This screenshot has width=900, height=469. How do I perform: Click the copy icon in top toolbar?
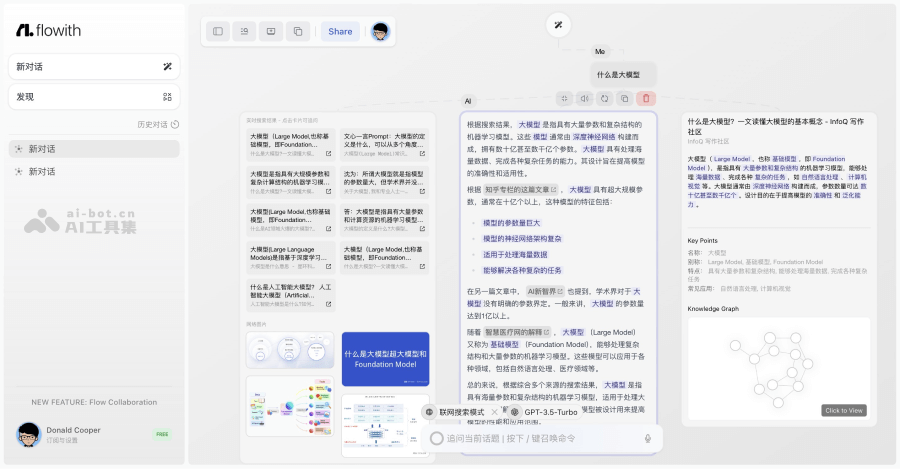coord(297,31)
